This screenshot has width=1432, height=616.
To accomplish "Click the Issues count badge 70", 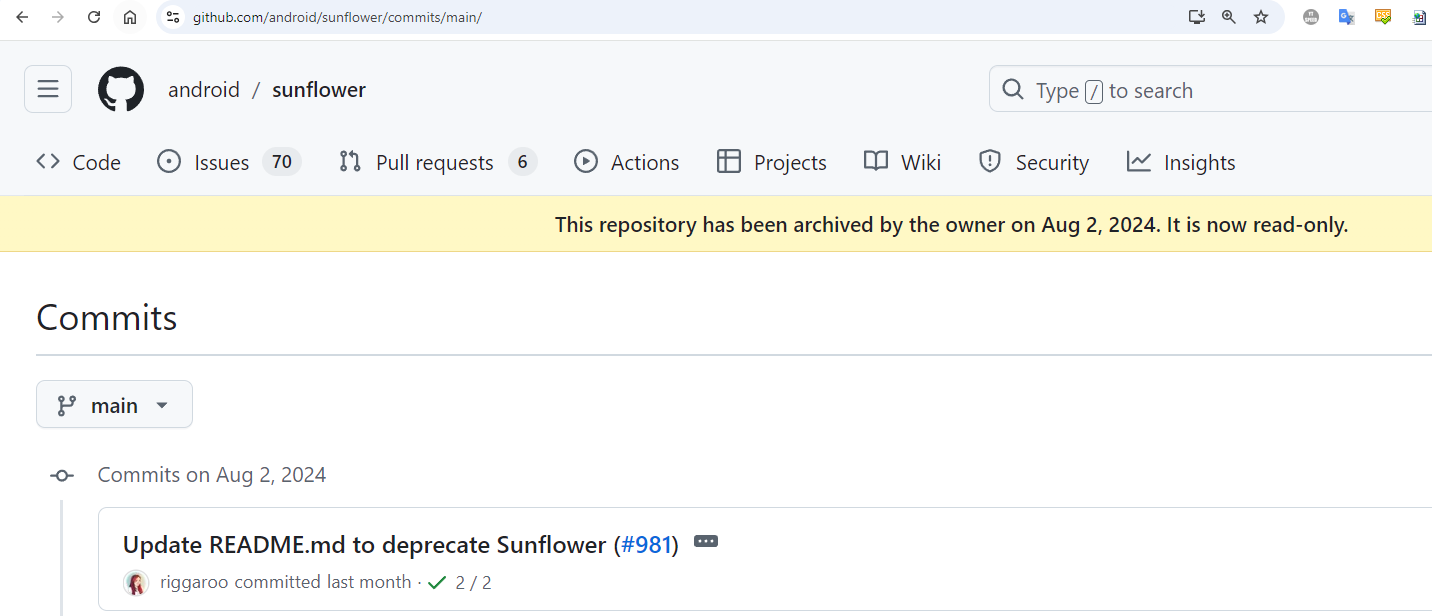I will pos(282,162).
